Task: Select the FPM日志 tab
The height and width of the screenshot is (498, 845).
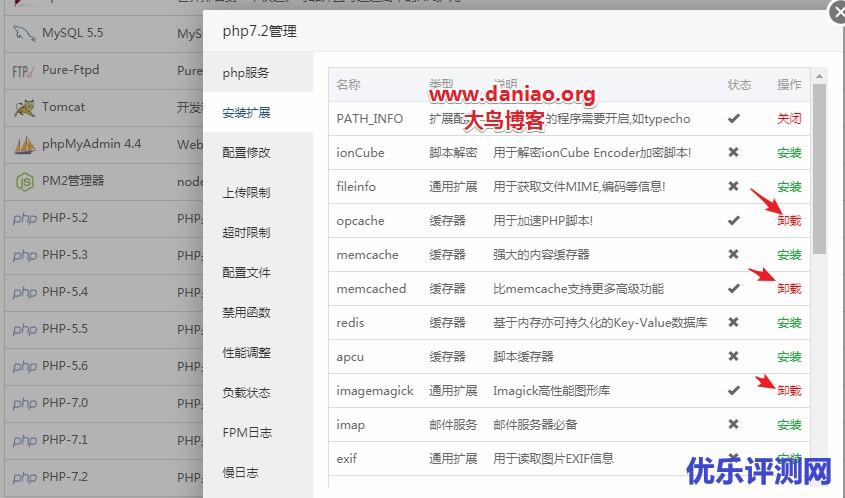Action: 247,432
